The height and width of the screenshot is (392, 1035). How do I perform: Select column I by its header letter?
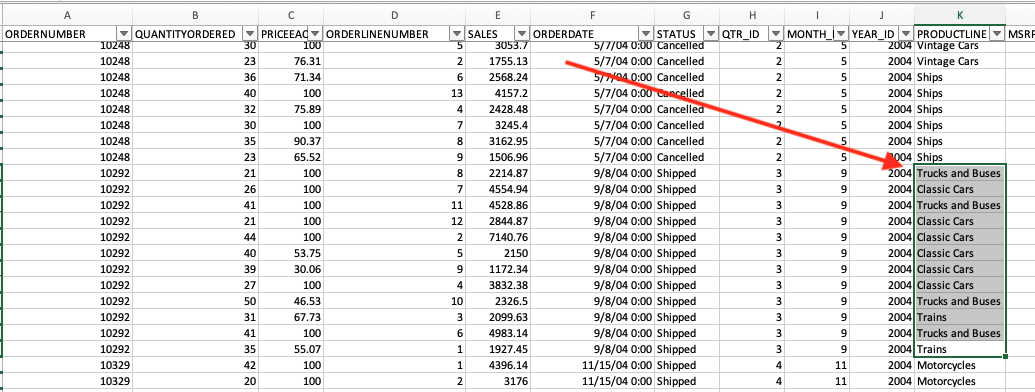pos(817,15)
